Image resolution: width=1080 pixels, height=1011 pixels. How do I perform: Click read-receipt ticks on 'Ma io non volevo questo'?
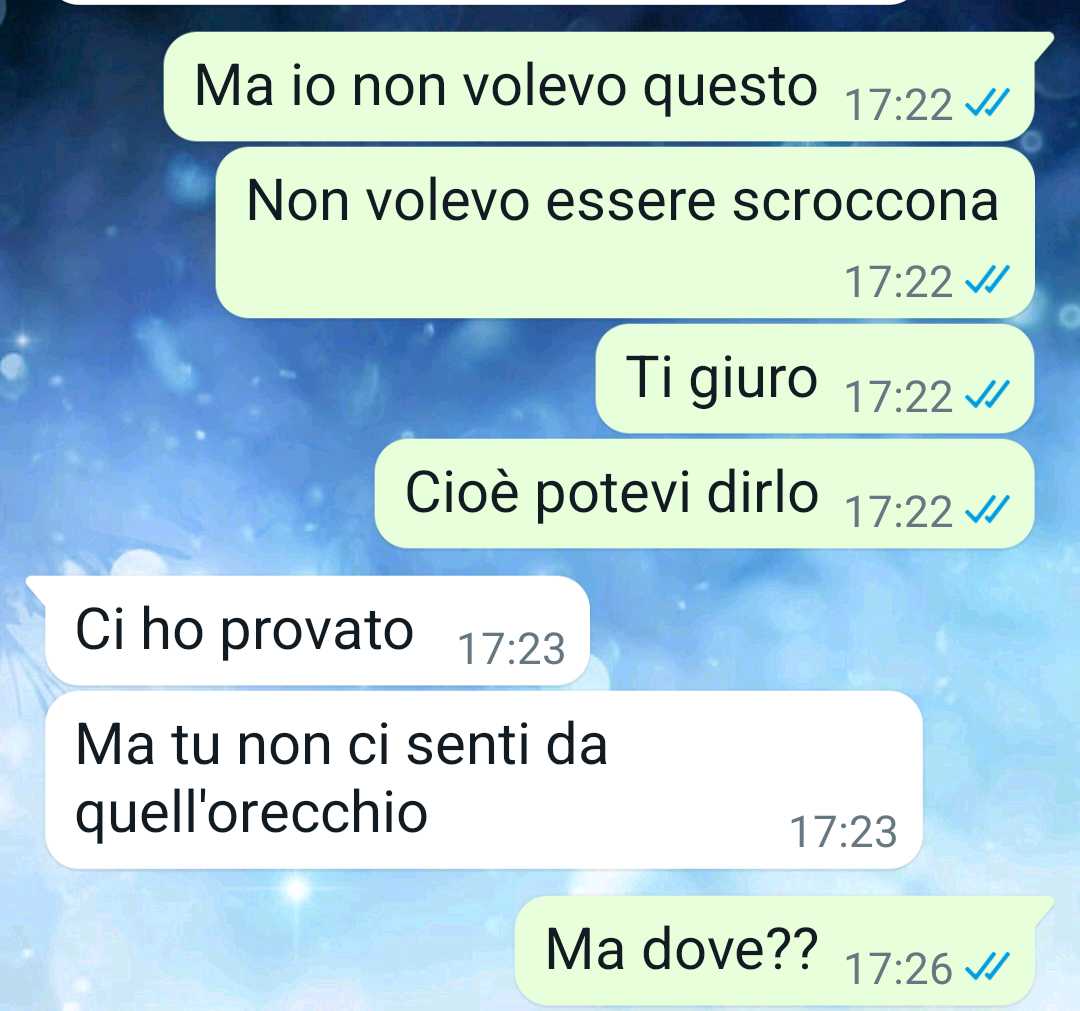tap(987, 104)
